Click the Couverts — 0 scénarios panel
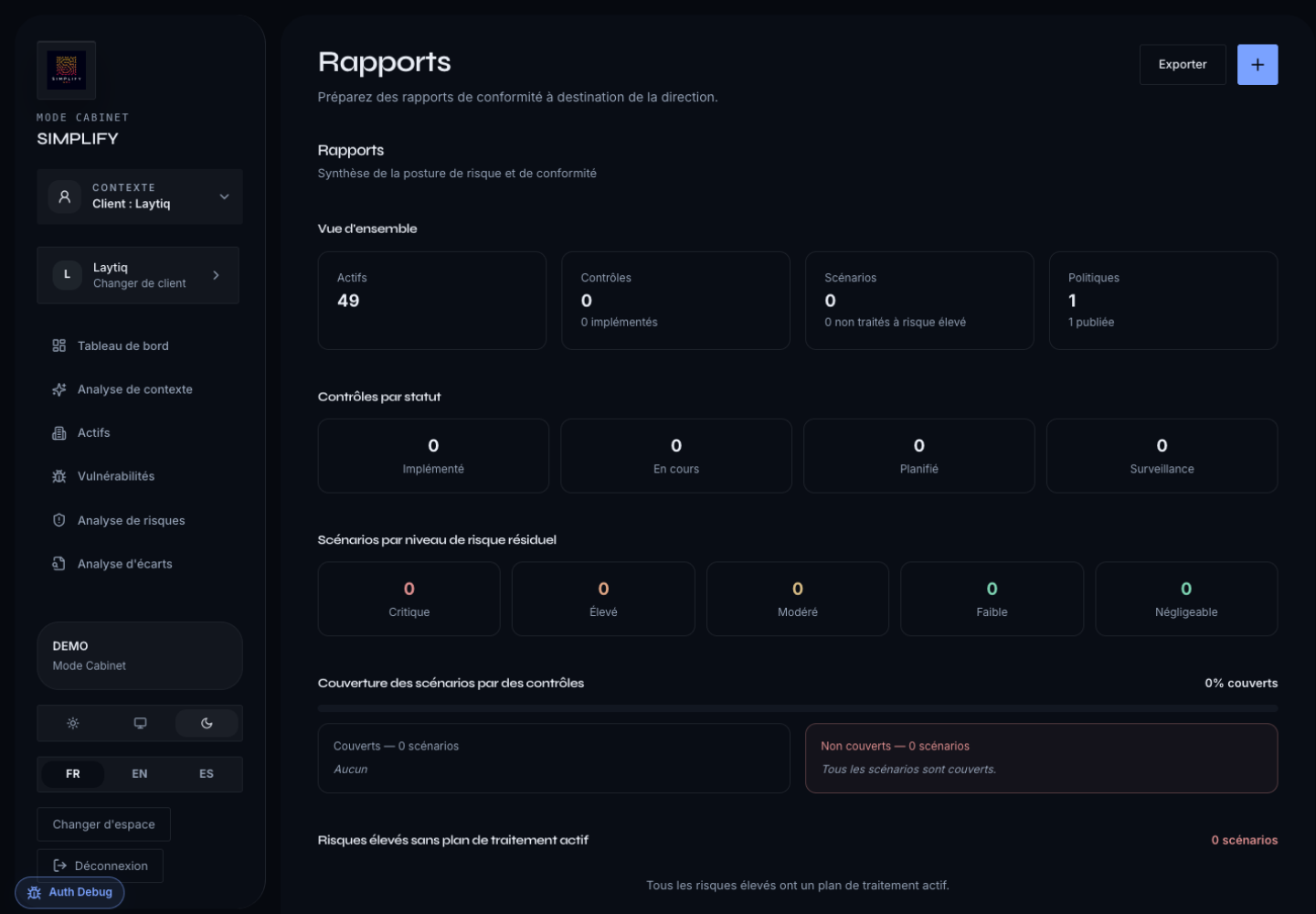Screen dimensions: 1316x914 [x=554, y=759]
